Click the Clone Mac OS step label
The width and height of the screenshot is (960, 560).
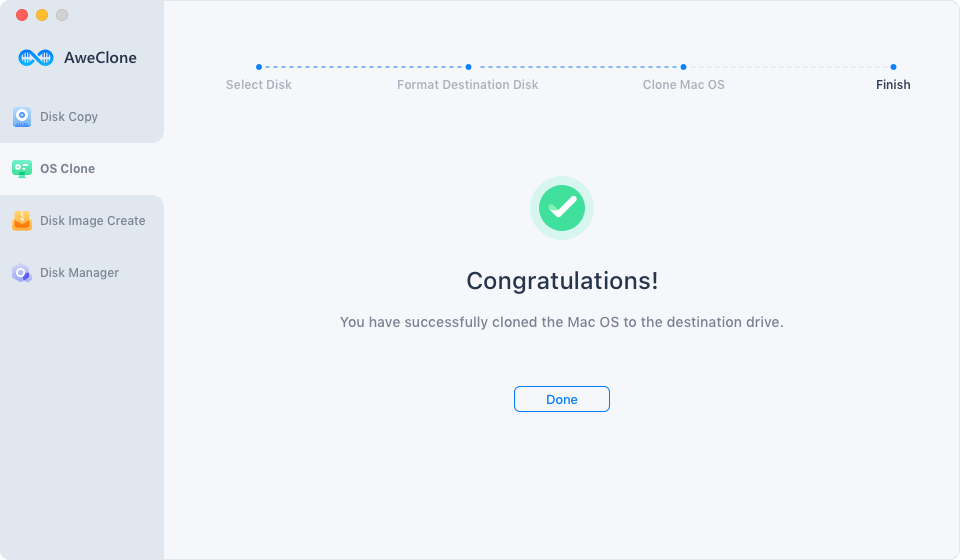[x=683, y=84]
